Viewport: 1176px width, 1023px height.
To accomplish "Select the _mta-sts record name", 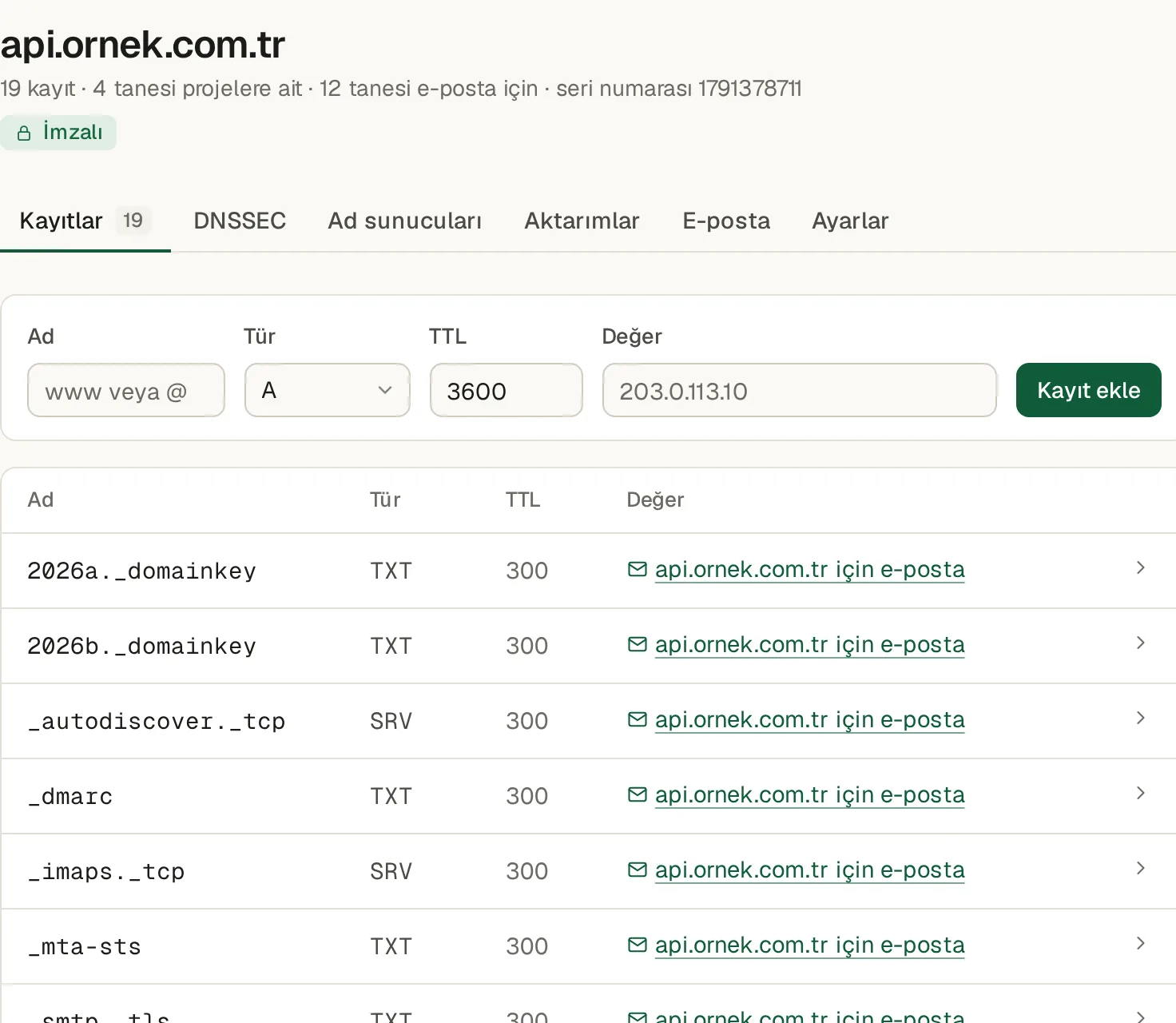I will click(x=85, y=946).
